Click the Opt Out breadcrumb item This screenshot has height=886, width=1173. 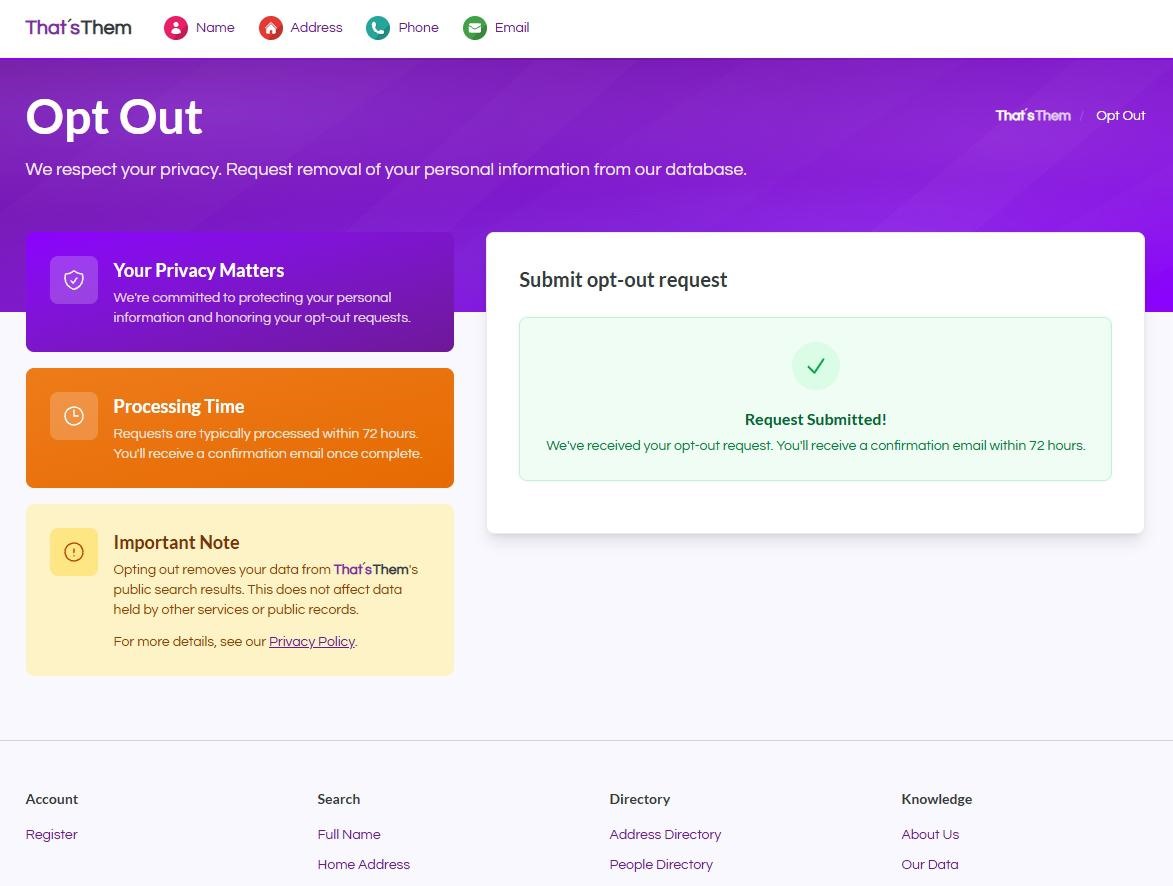[1120, 115]
